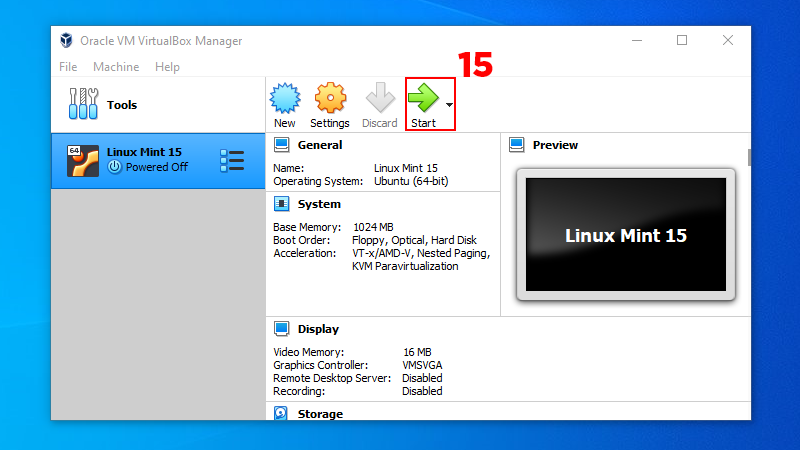The width and height of the screenshot is (800, 450).
Task: Open the Machine menu
Action: tap(116, 67)
